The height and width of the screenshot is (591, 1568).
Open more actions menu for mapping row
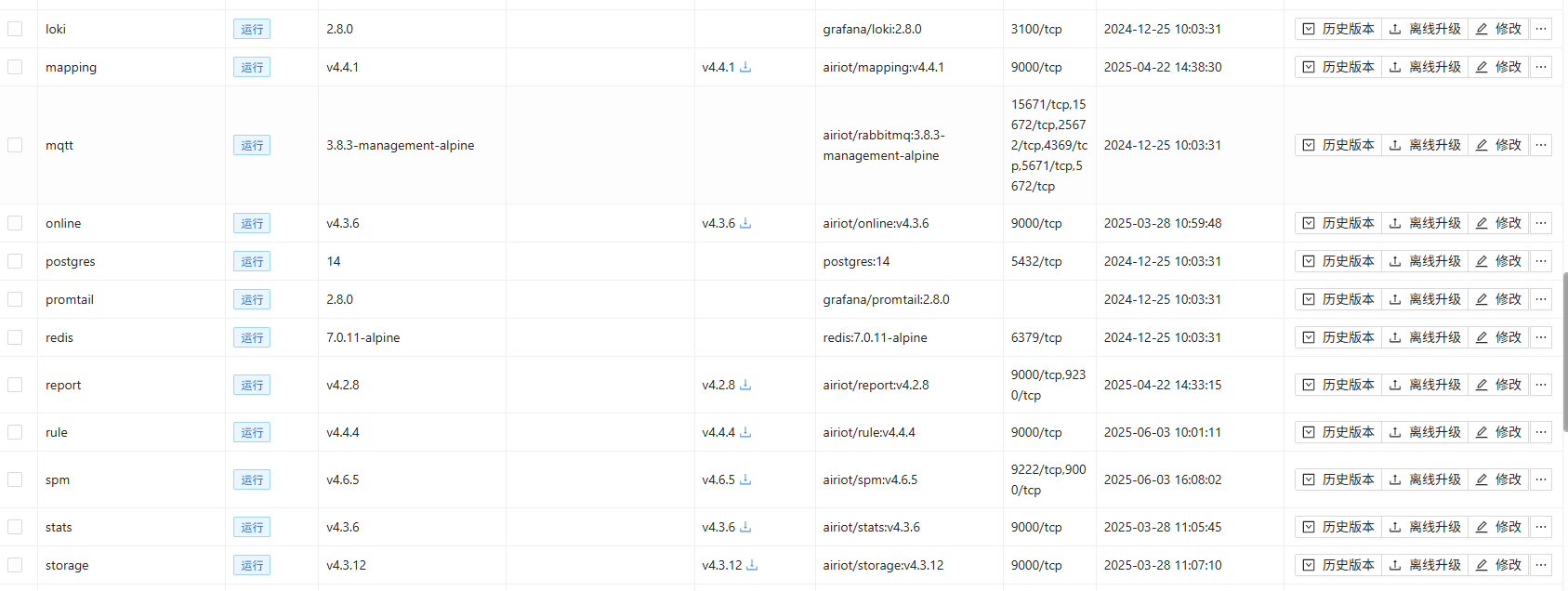pyautogui.click(x=1541, y=67)
